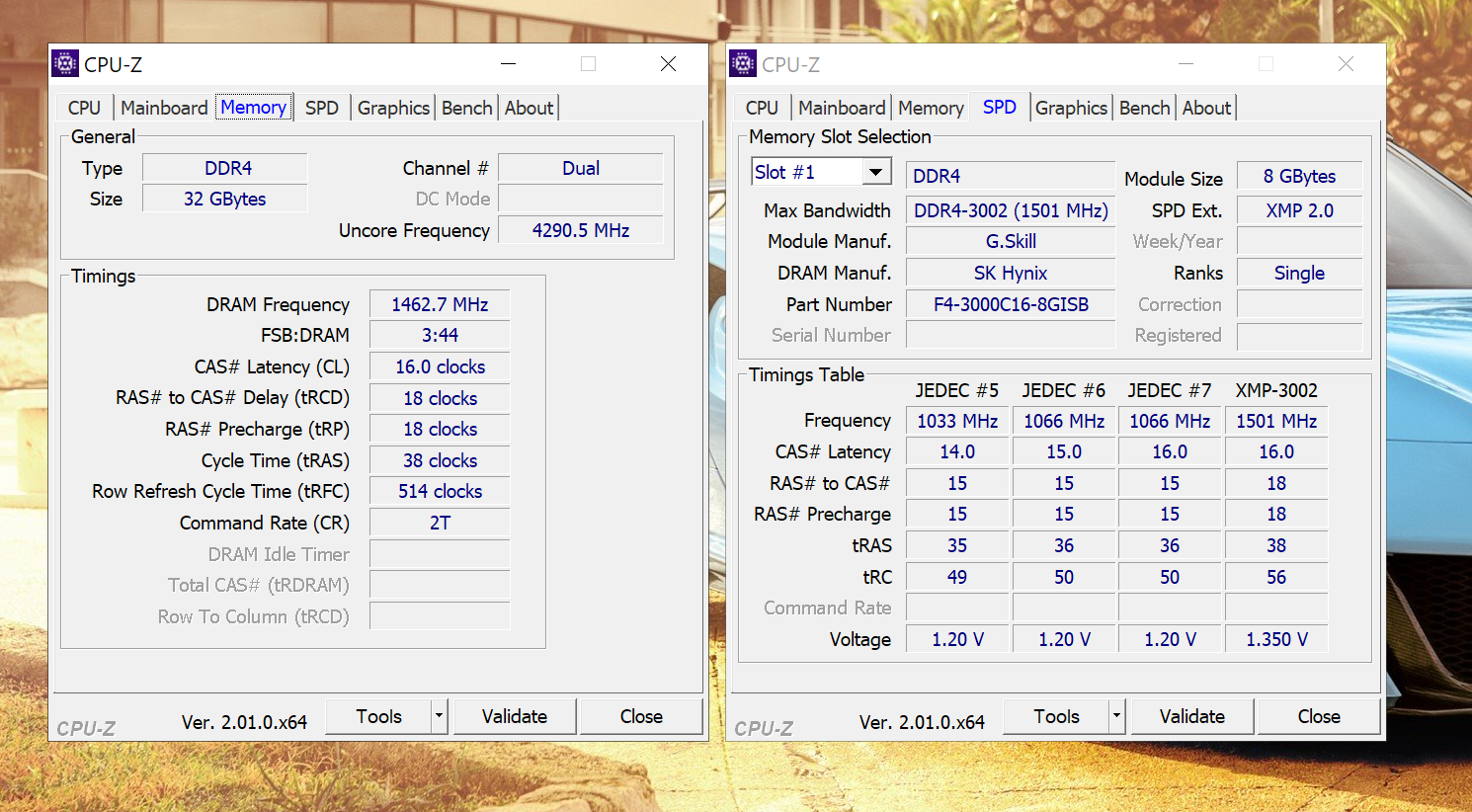Viewport: 1472px width, 812px height.
Task: Click Validate button in left CPU-Z window
Action: 515,716
